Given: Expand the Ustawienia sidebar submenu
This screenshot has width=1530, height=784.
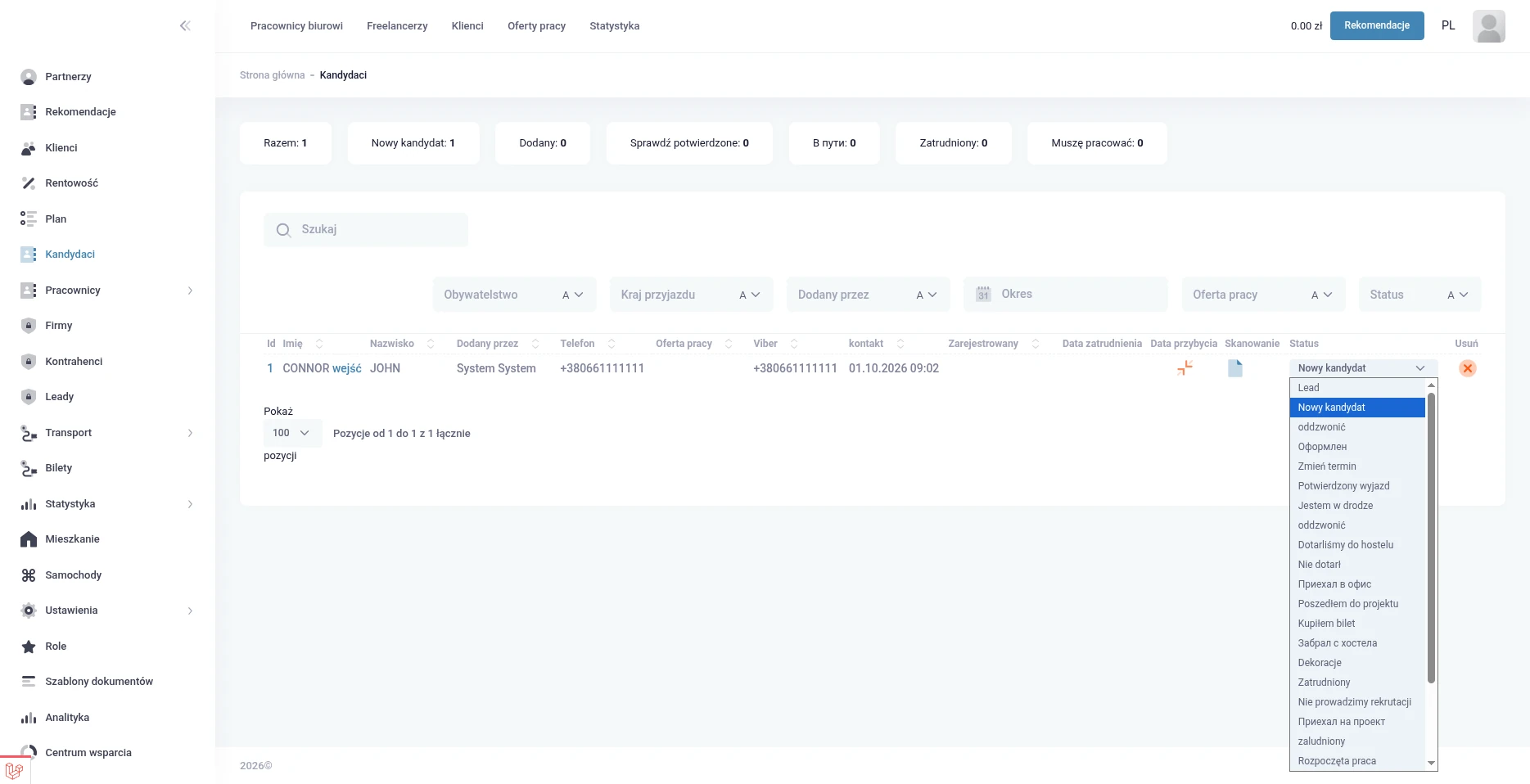Looking at the screenshot, I should 190,611.
